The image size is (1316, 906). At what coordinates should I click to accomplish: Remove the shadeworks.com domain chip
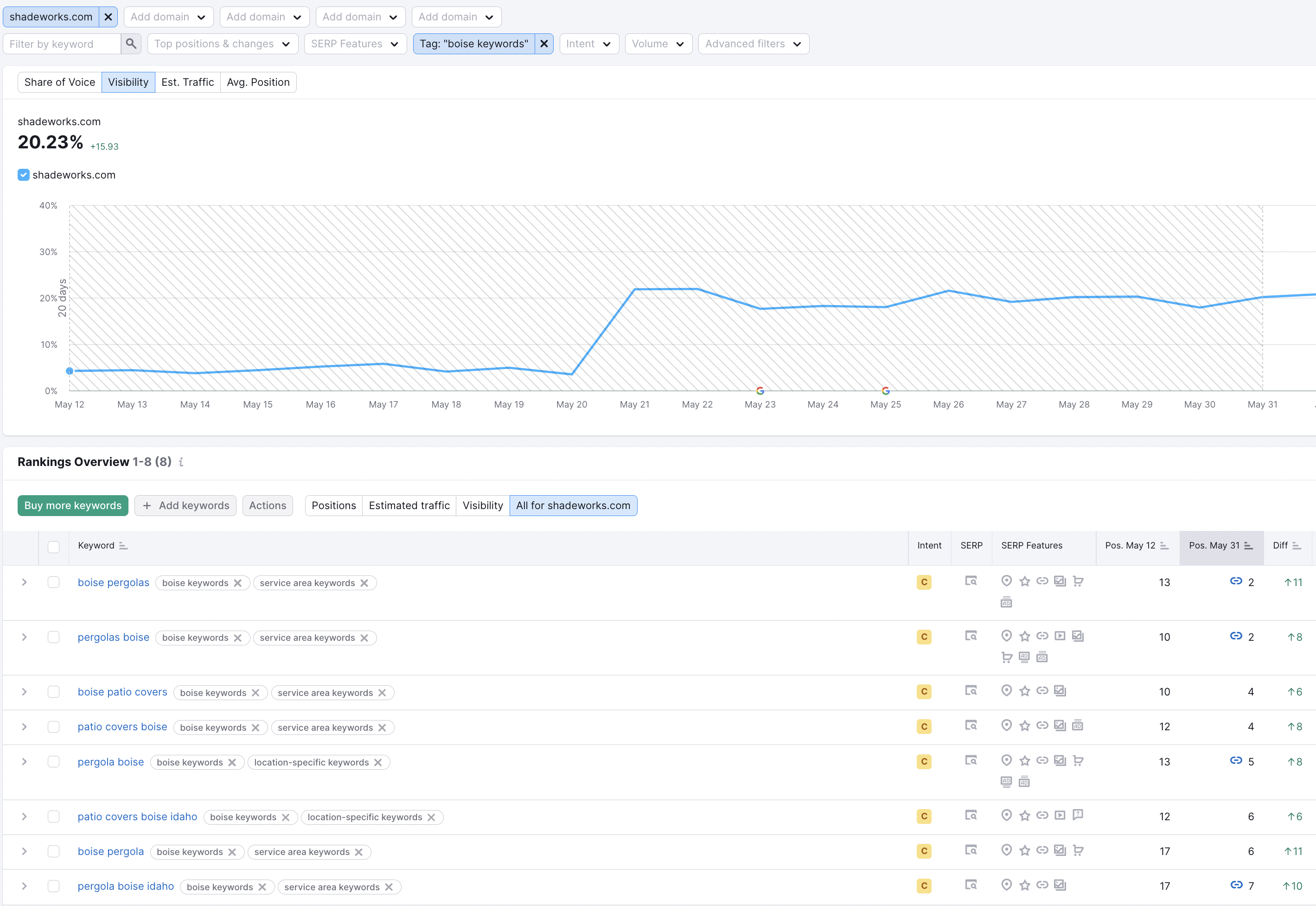(109, 17)
